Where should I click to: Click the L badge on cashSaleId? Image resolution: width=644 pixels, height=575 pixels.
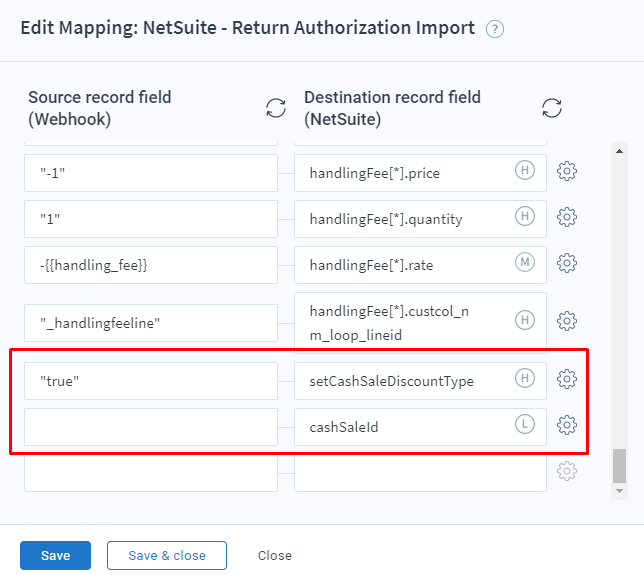click(525, 424)
